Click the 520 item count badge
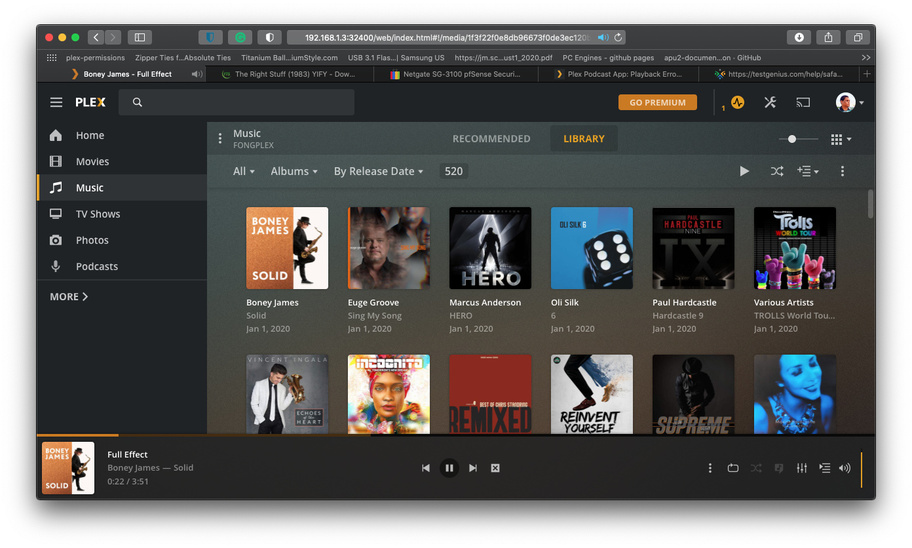912x548 pixels. (454, 171)
